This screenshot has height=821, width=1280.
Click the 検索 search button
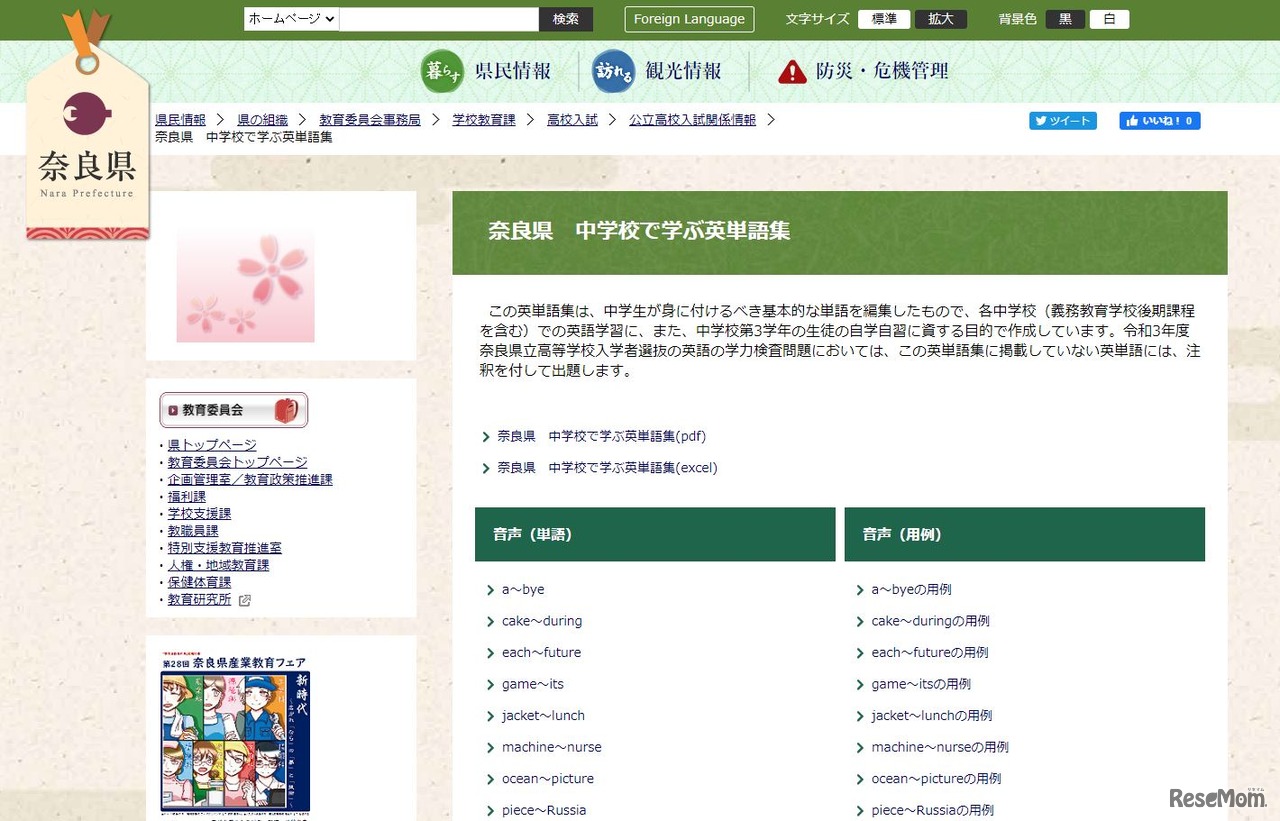click(x=566, y=18)
